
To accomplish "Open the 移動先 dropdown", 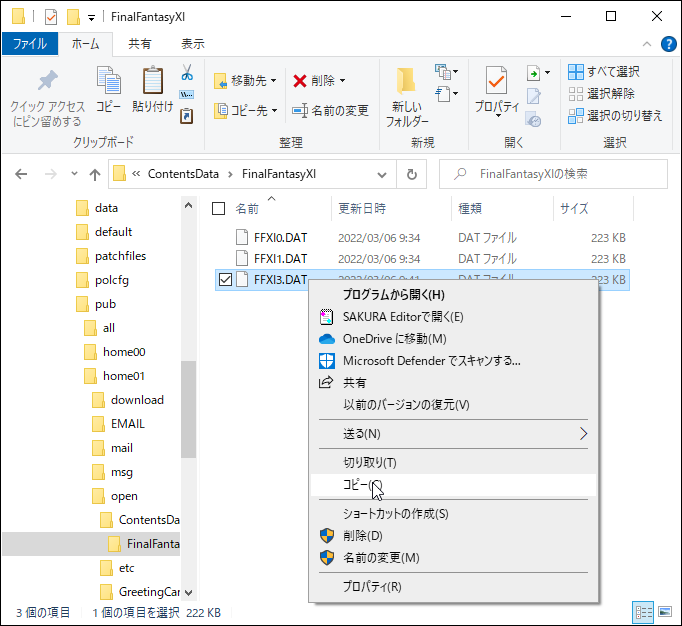I will 245,81.
